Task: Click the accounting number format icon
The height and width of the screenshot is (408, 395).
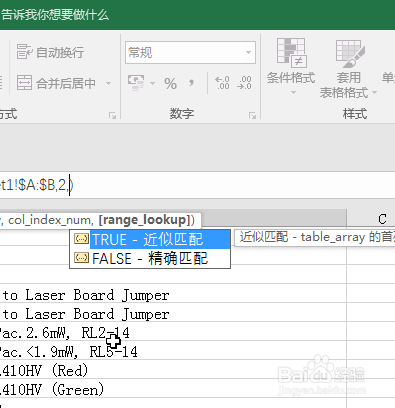Action: (x=136, y=83)
